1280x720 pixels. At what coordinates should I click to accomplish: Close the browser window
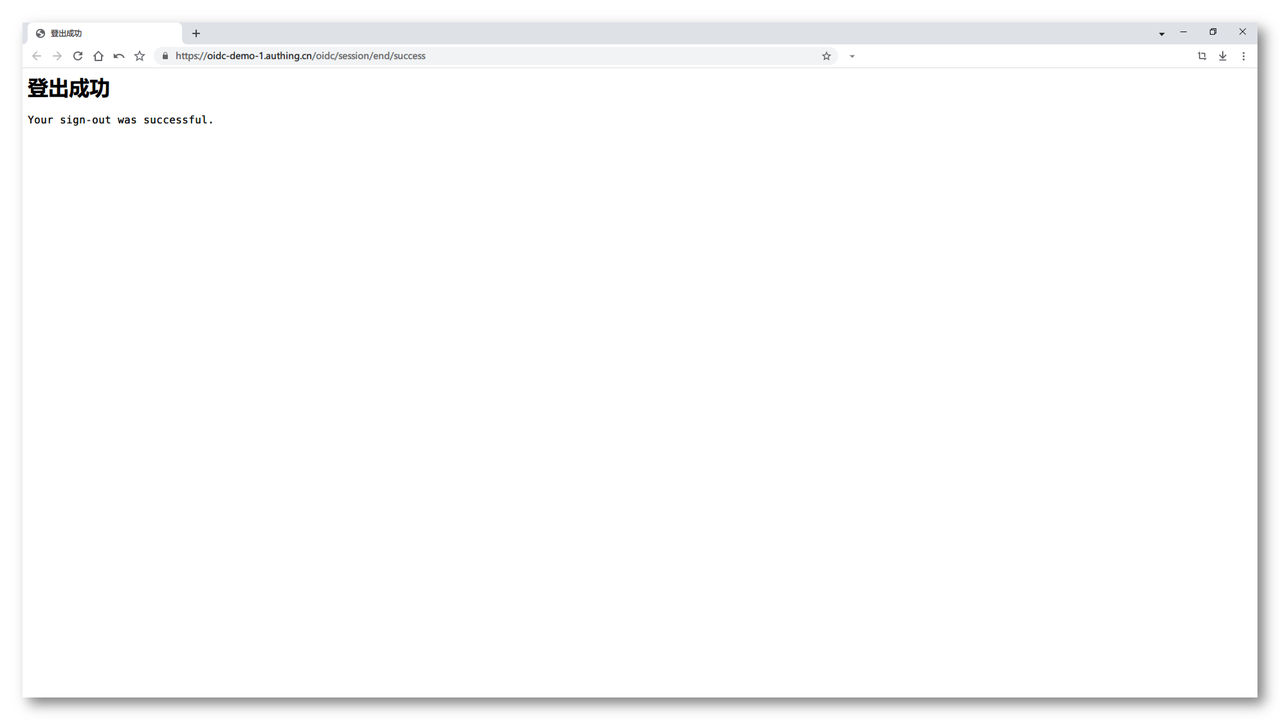pos(1243,32)
